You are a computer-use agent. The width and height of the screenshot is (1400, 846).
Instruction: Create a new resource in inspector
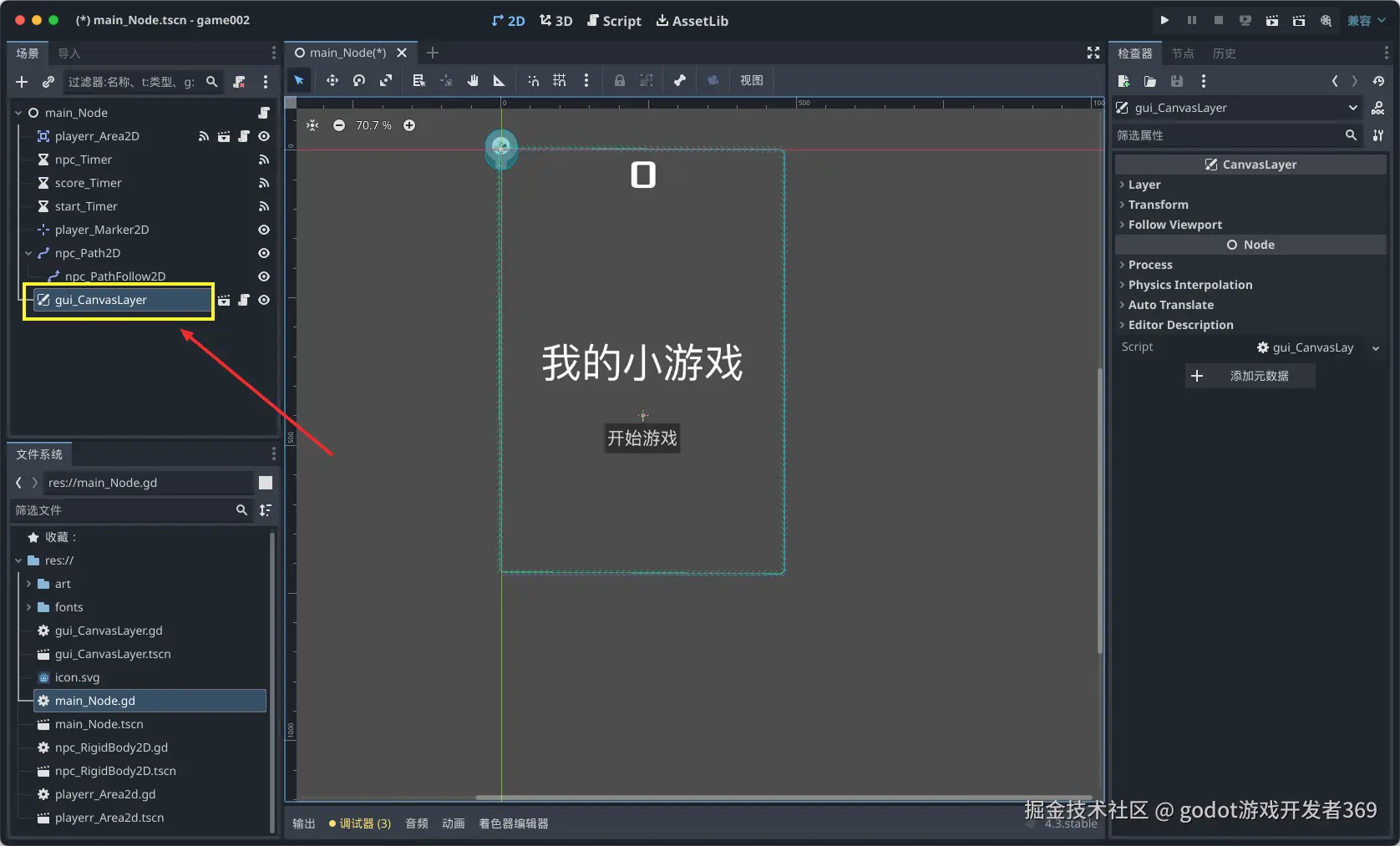pyautogui.click(x=1124, y=81)
